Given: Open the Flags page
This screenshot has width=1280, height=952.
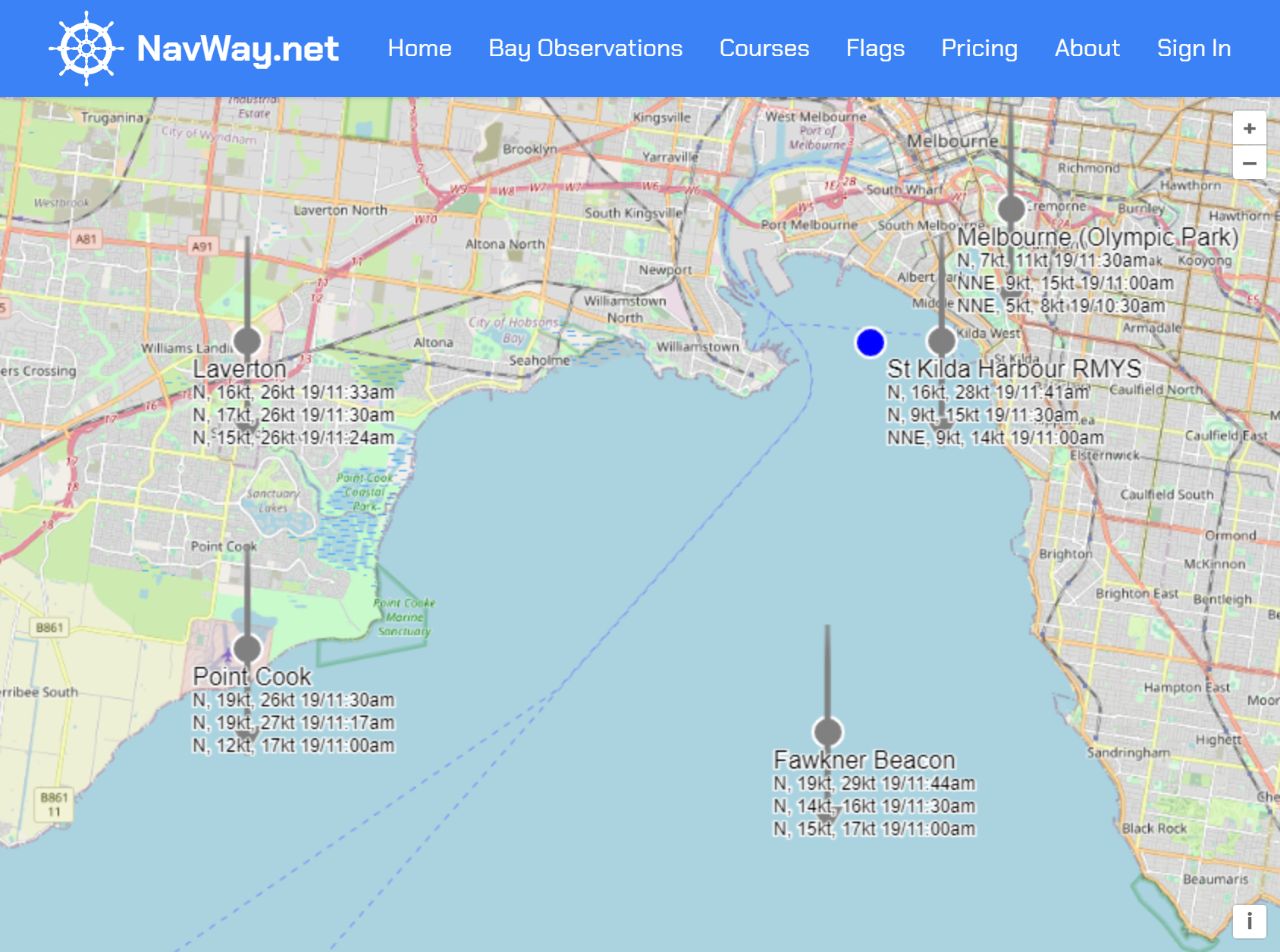Looking at the screenshot, I should tap(875, 48).
